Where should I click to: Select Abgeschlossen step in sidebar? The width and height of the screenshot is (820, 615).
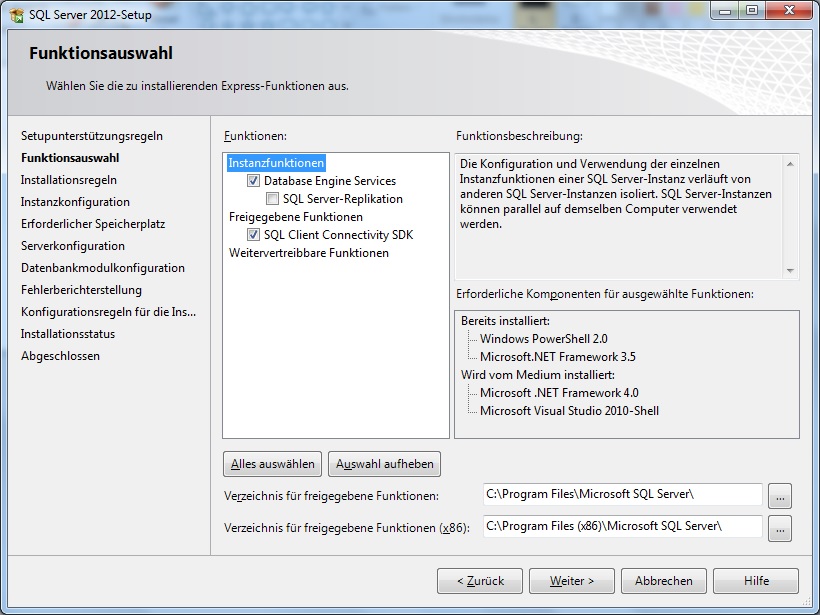[61, 356]
